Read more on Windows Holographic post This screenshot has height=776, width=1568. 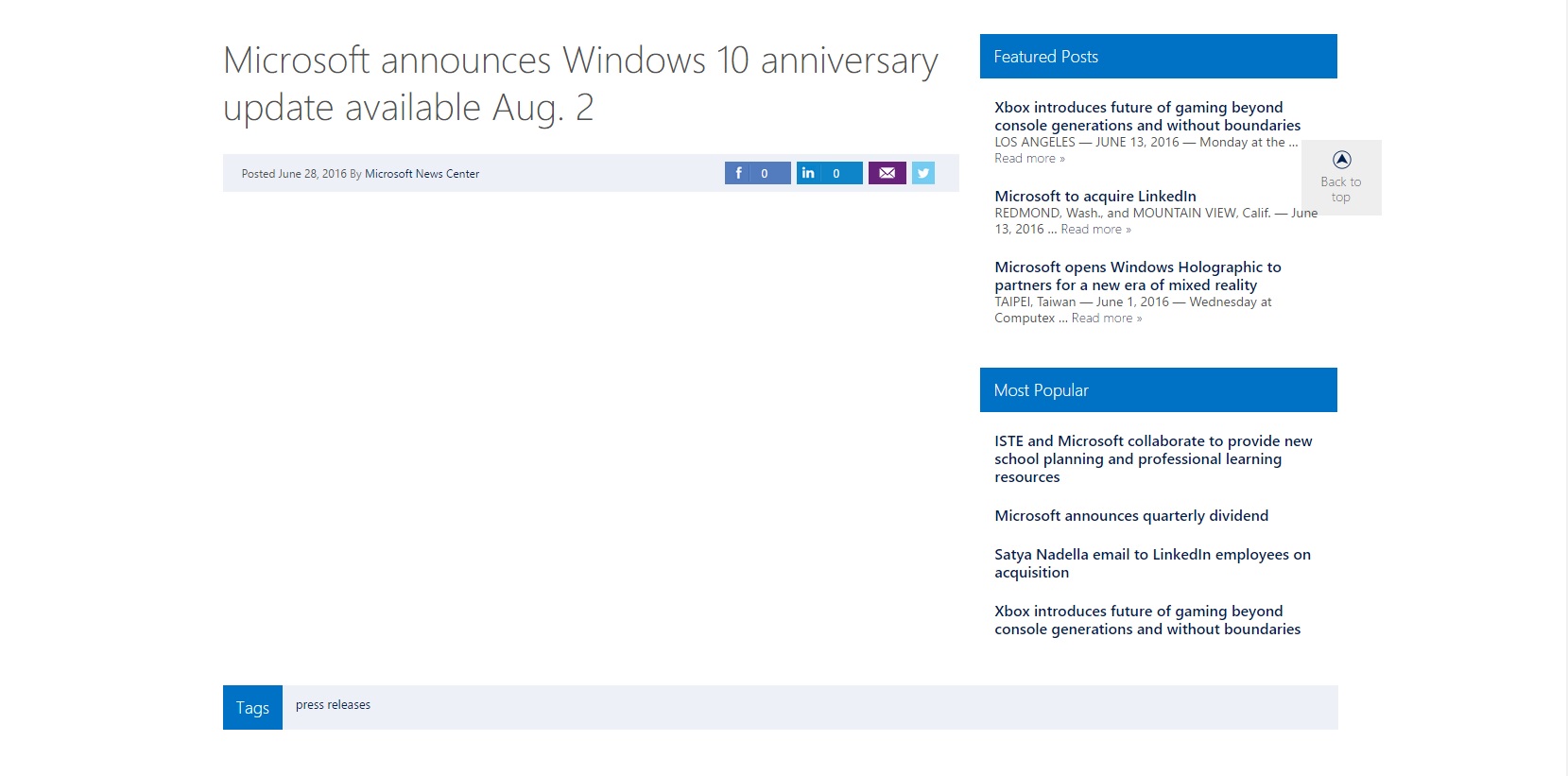tap(1107, 319)
